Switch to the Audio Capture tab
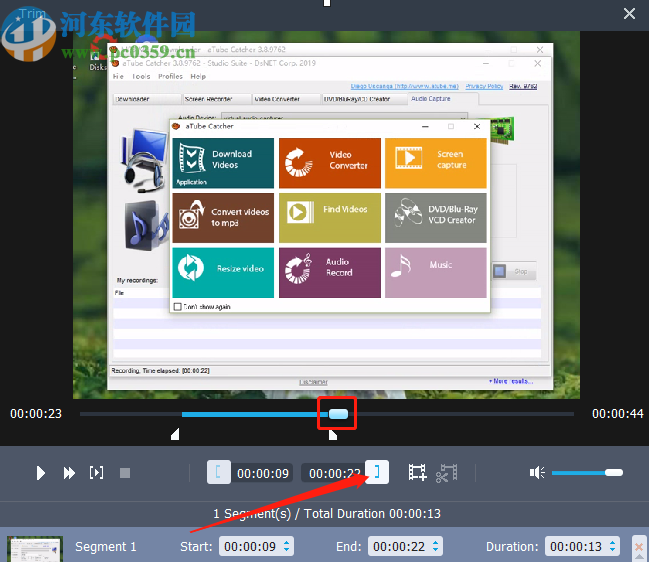The image size is (649, 562). click(x=442, y=99)
